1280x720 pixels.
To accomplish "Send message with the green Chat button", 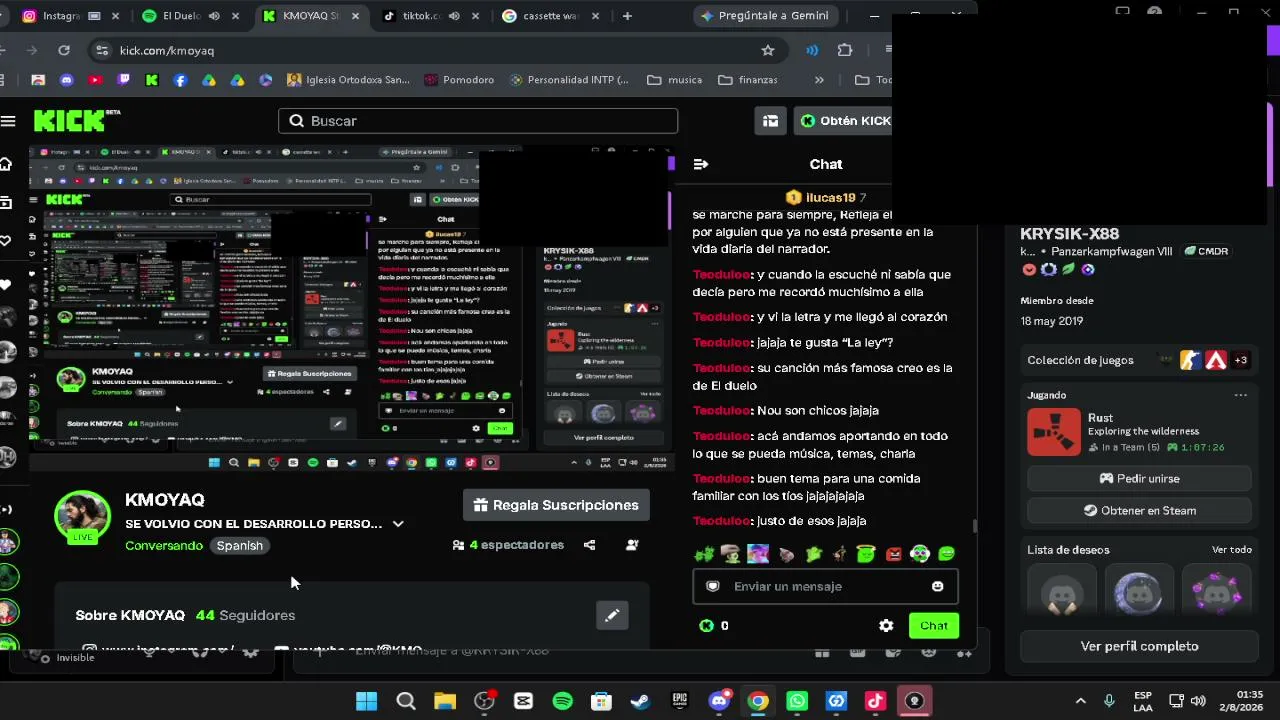I will [x=934, y=626].
